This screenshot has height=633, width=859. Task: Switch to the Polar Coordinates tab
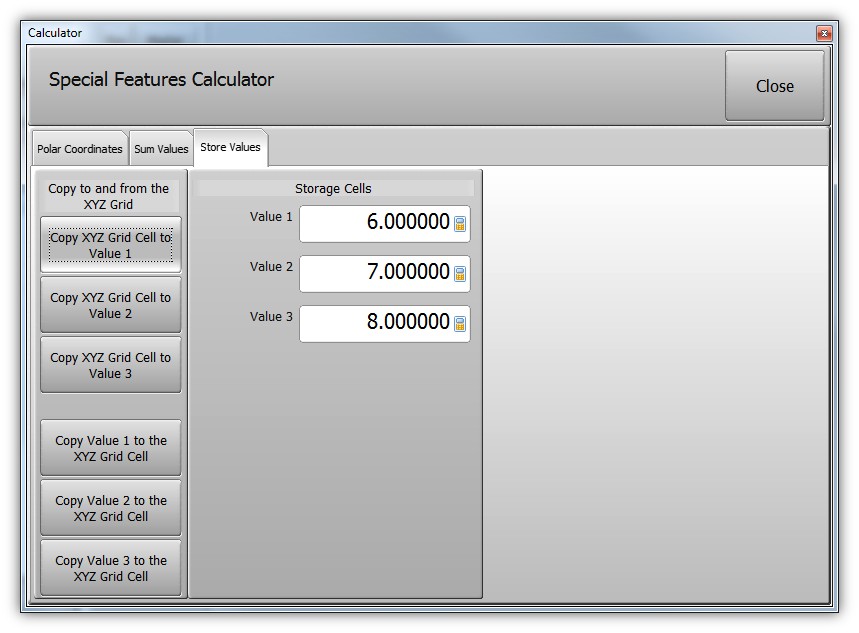80,149
